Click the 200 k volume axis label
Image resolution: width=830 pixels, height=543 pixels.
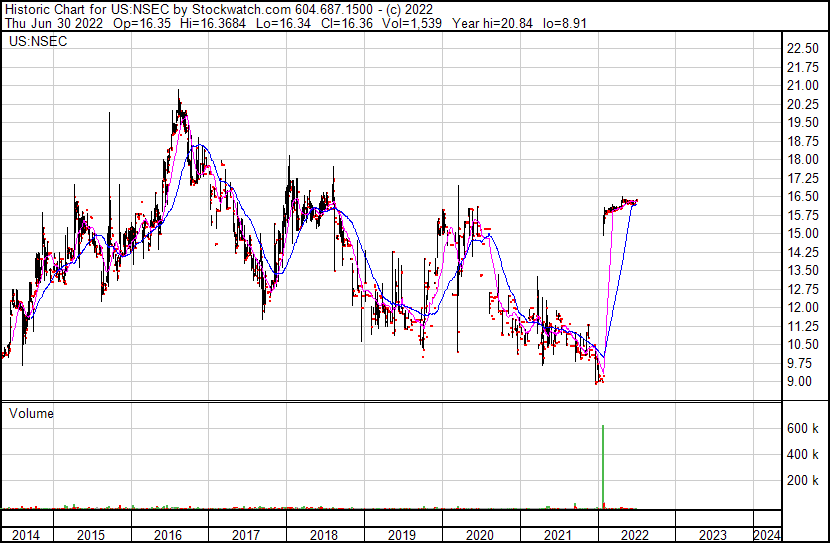pos(801,480)
